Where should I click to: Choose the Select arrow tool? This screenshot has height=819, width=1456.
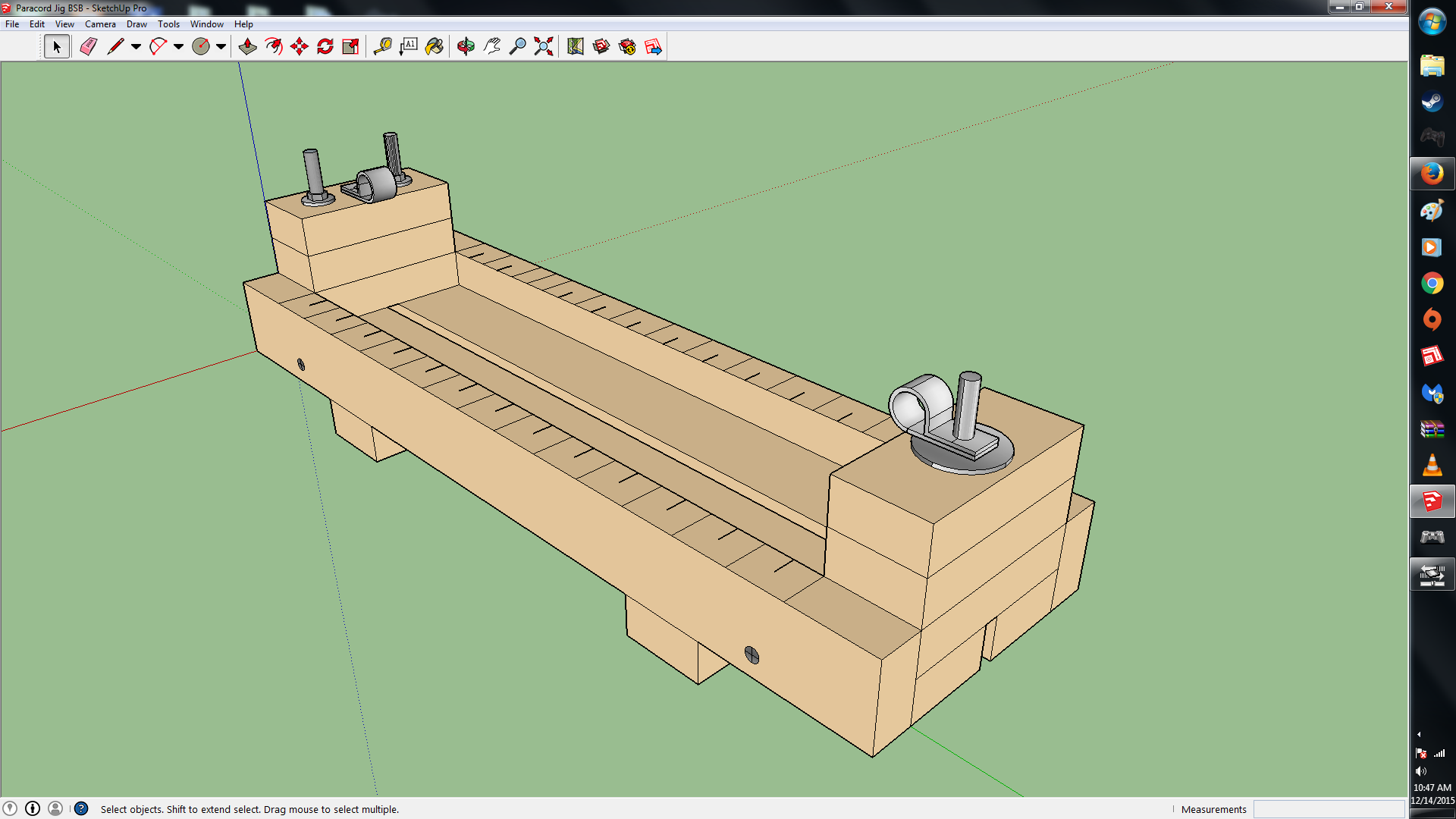coord(56,47)
